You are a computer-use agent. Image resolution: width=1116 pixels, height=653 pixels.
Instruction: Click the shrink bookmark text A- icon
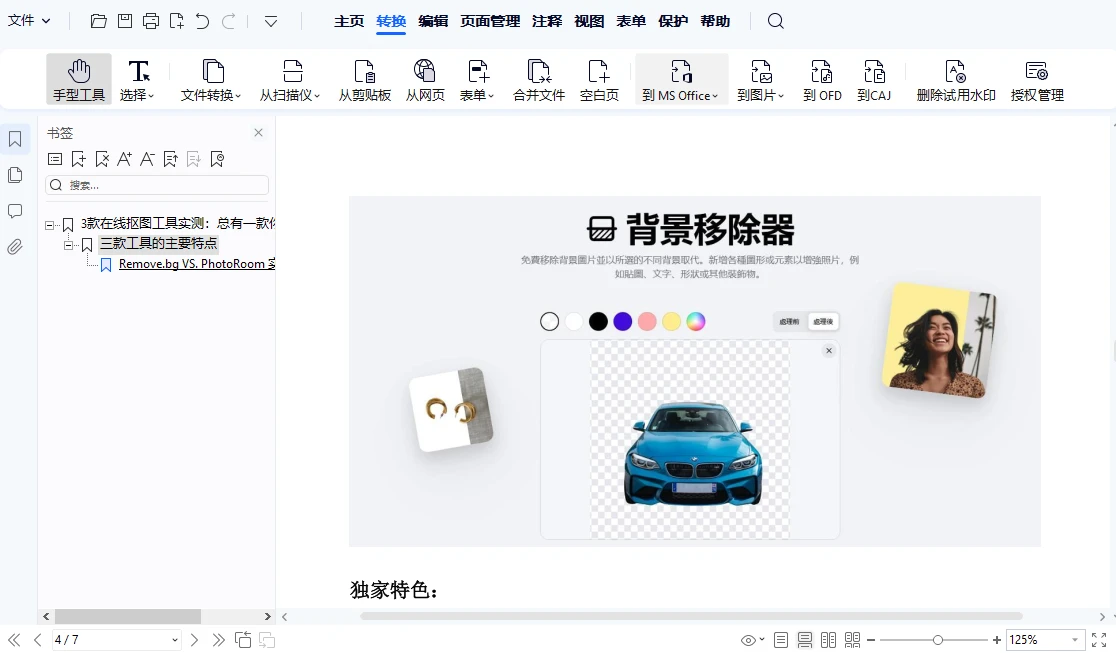coord(147,160)
